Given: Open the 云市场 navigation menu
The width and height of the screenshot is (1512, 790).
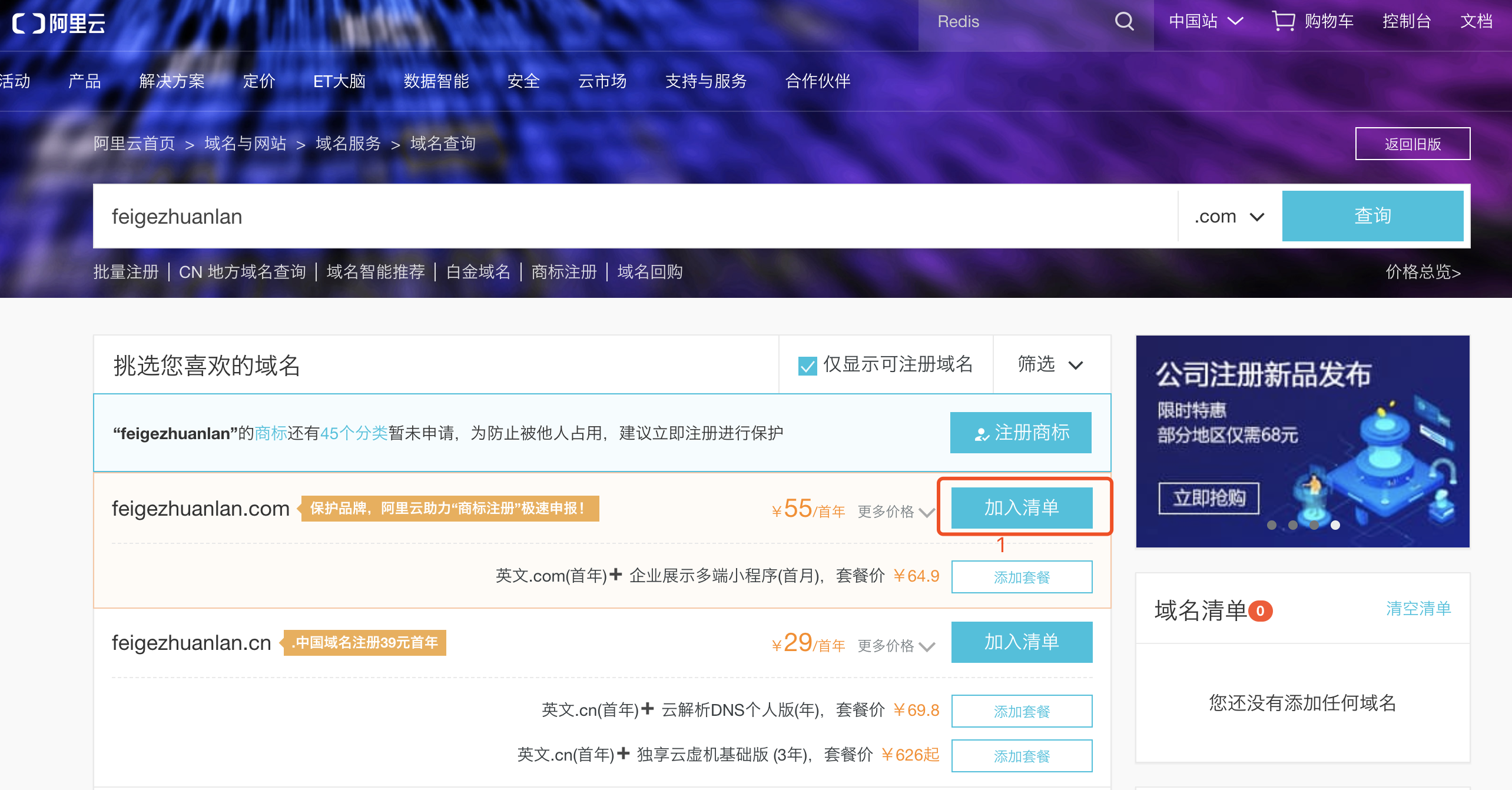Looking at the screenshot, I should coord(602,81).
